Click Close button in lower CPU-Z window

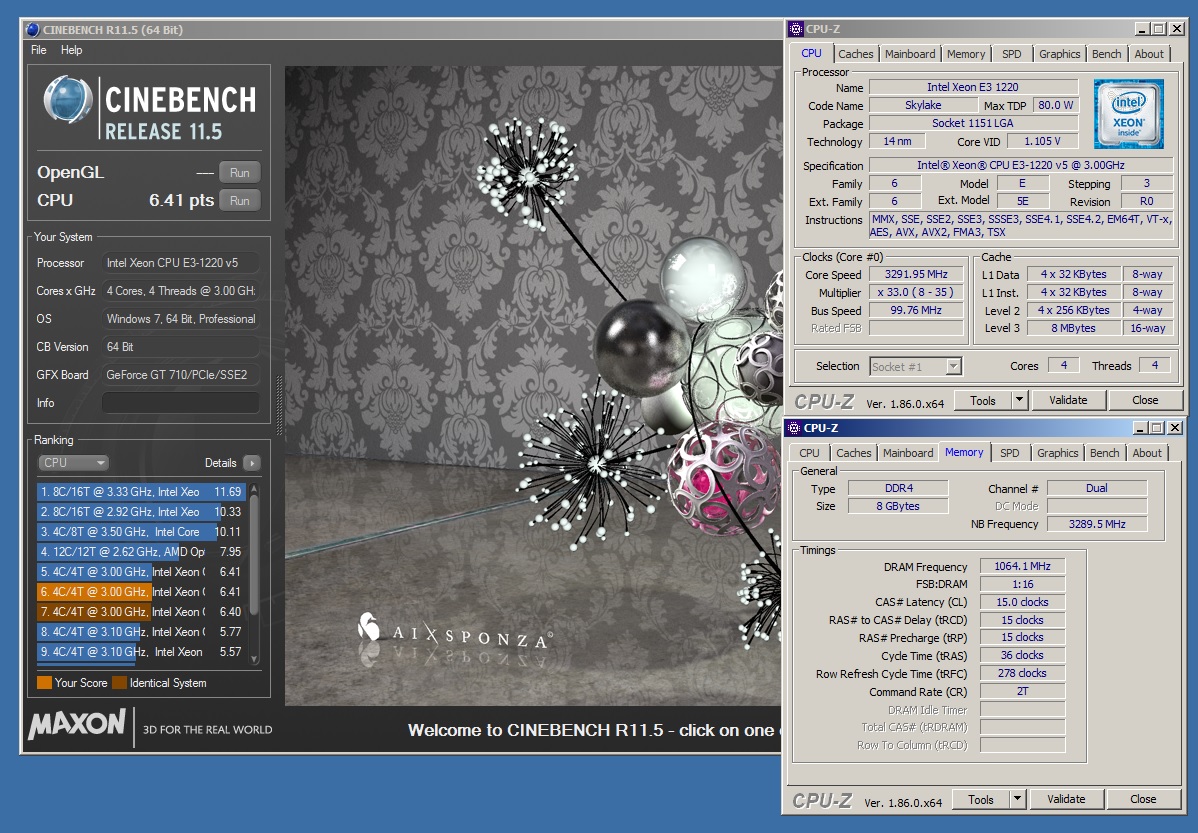point(1143,799)
